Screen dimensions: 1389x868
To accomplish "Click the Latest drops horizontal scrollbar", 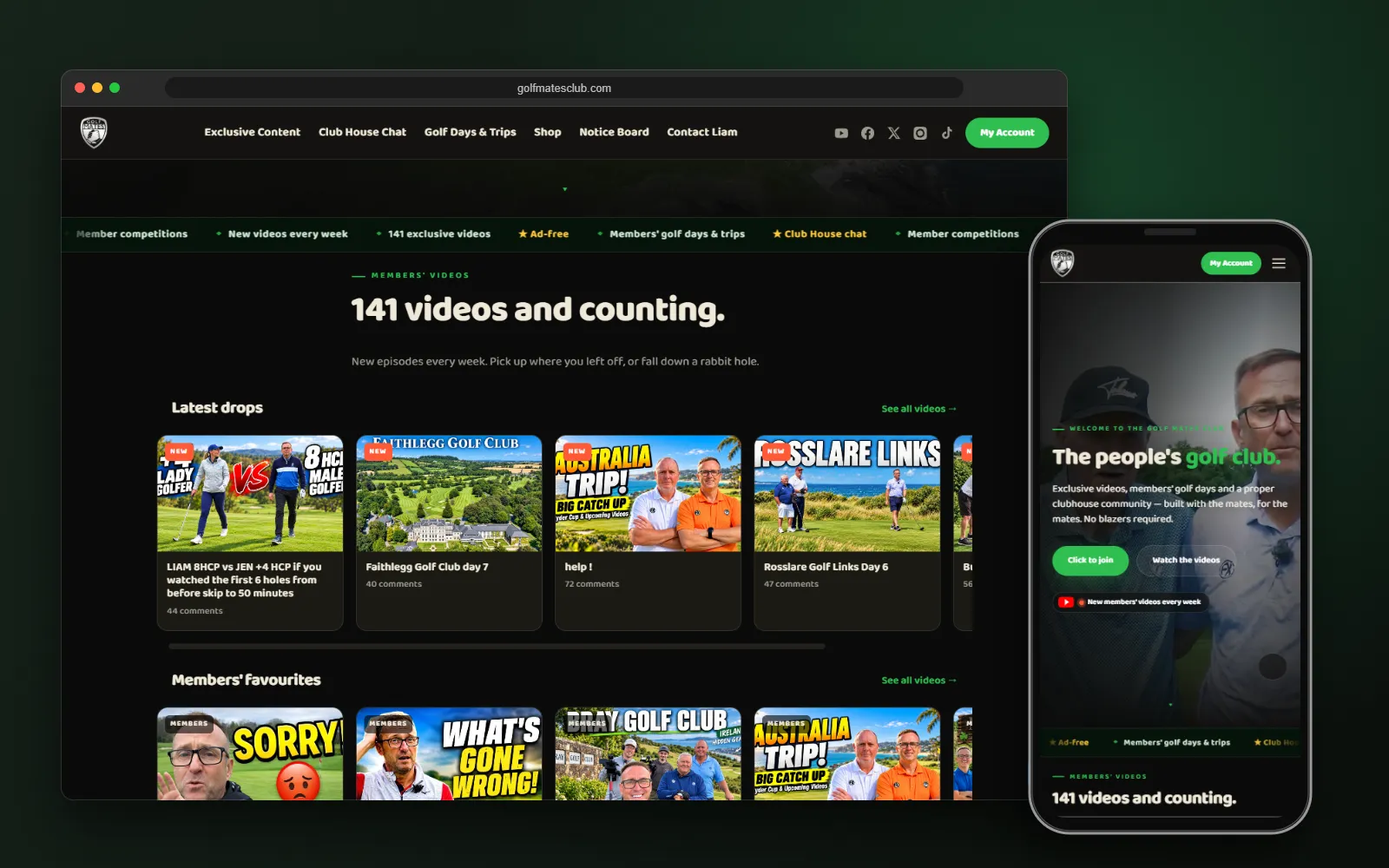I will (497, 647).
